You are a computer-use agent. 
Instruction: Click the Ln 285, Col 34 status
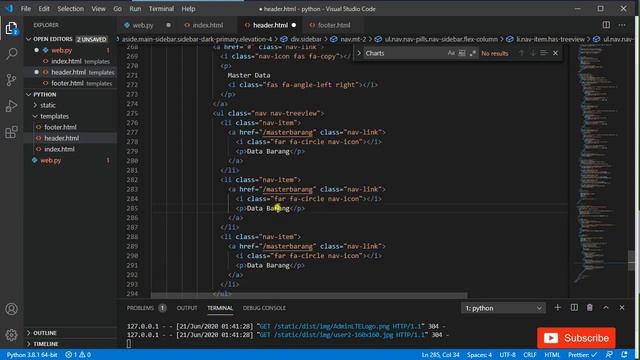tap(440, 355)
